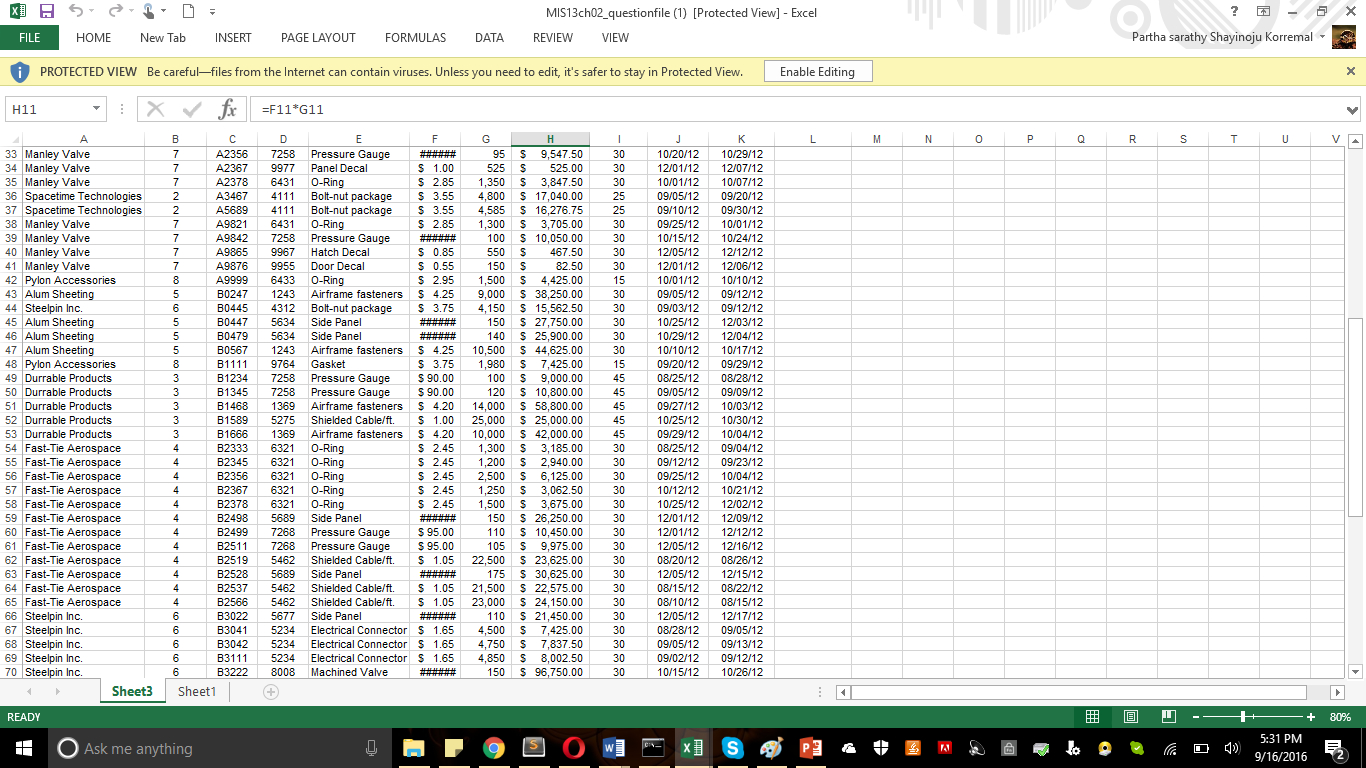The image size is (1366, 768).
Task: Open Page Break Preview from status bar
Action: click(1169, 716)
